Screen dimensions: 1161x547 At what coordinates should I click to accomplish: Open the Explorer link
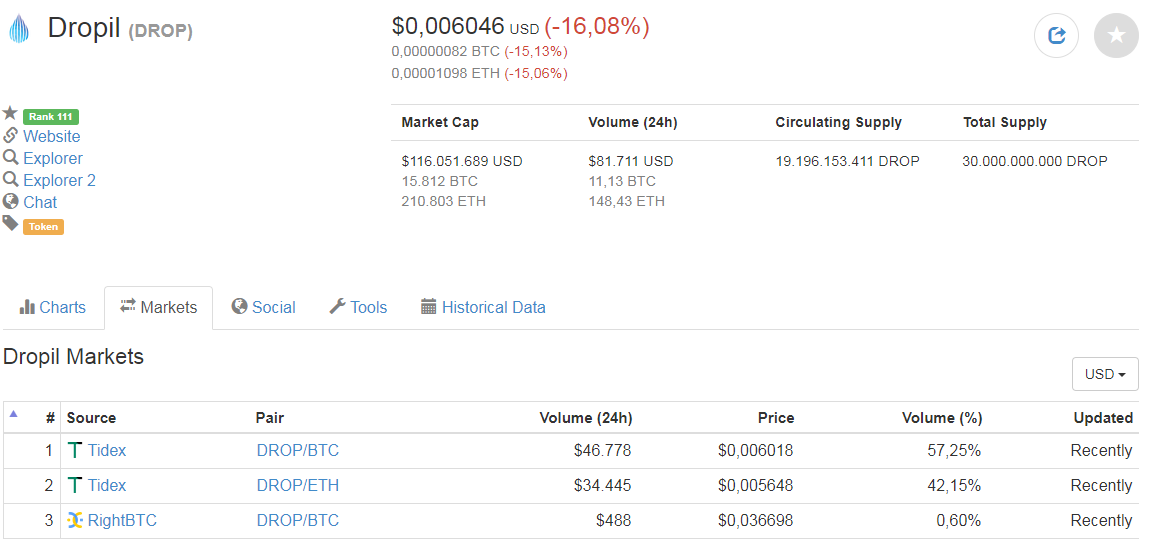pos(53,158)
